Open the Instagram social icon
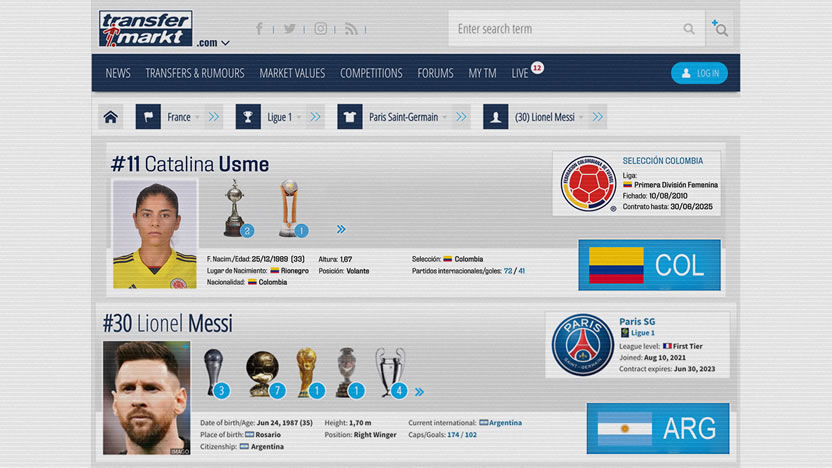This screenshot has width=832, height=468. (320, 29)
